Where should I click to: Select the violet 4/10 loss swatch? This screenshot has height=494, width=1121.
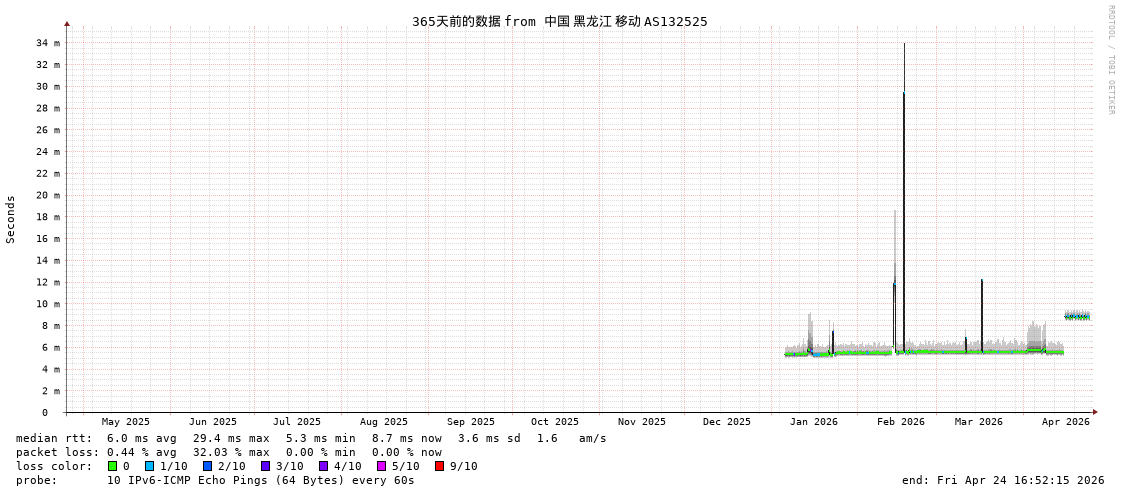(x=324, y=466)
